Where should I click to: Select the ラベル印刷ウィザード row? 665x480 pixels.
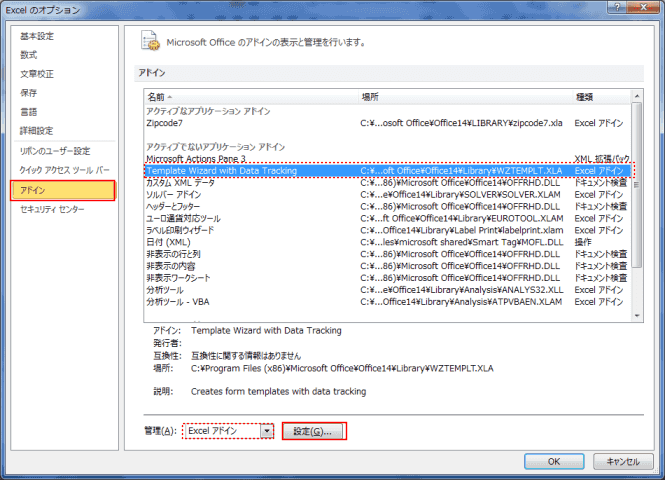(388, 230)
